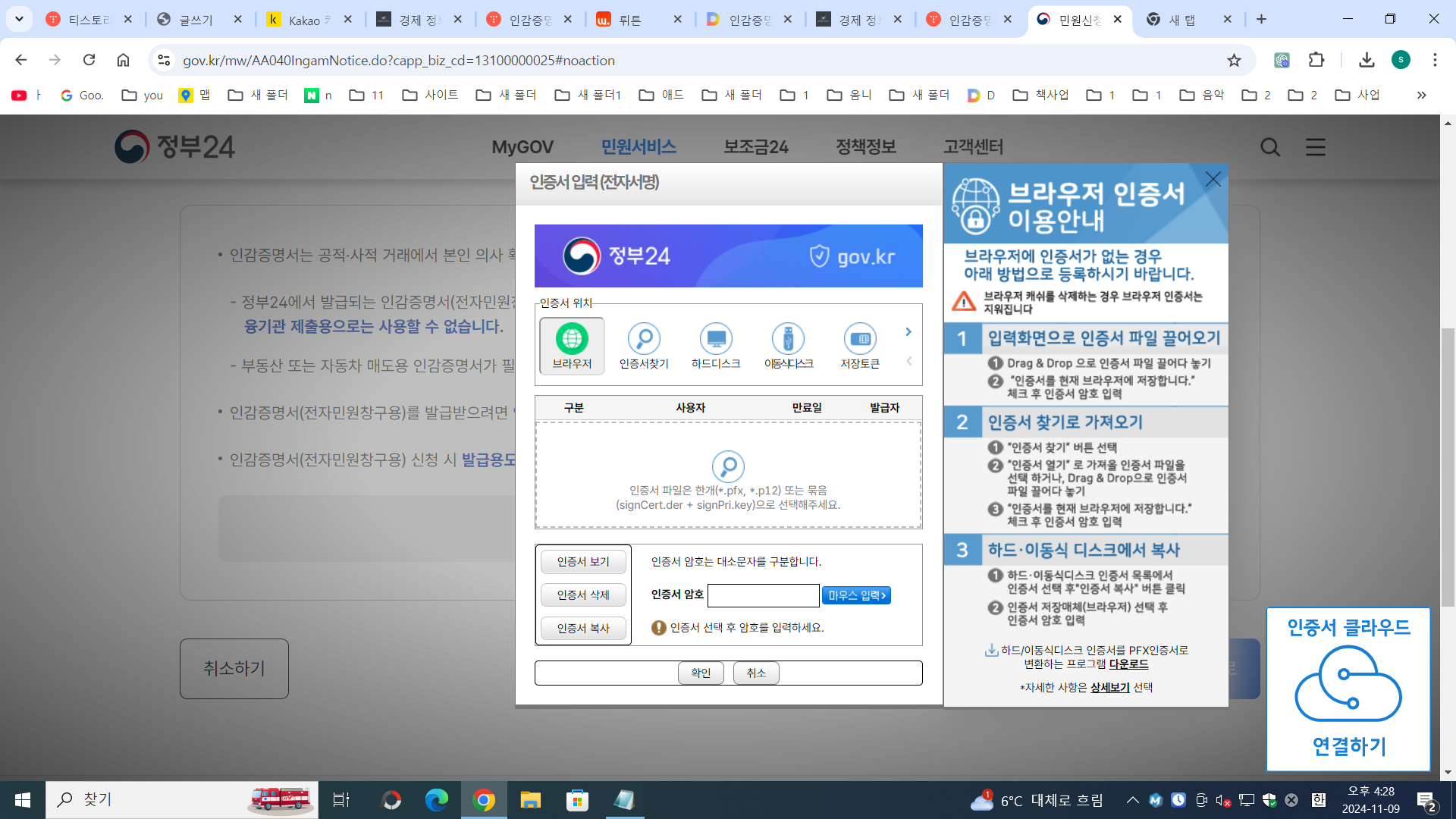This screenshot has height=819, width=1456.
Task: Click the 인증서 보기 button
Action: pos(583,562)
